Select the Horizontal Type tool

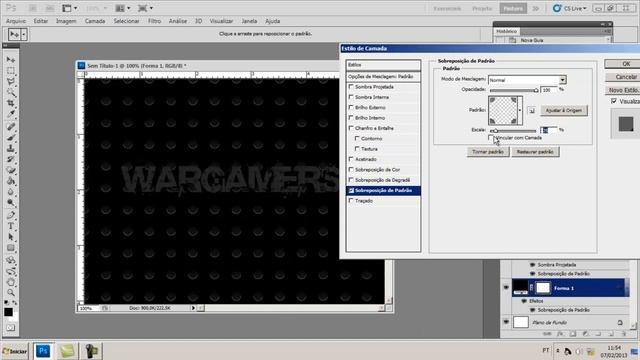point(11,226)
